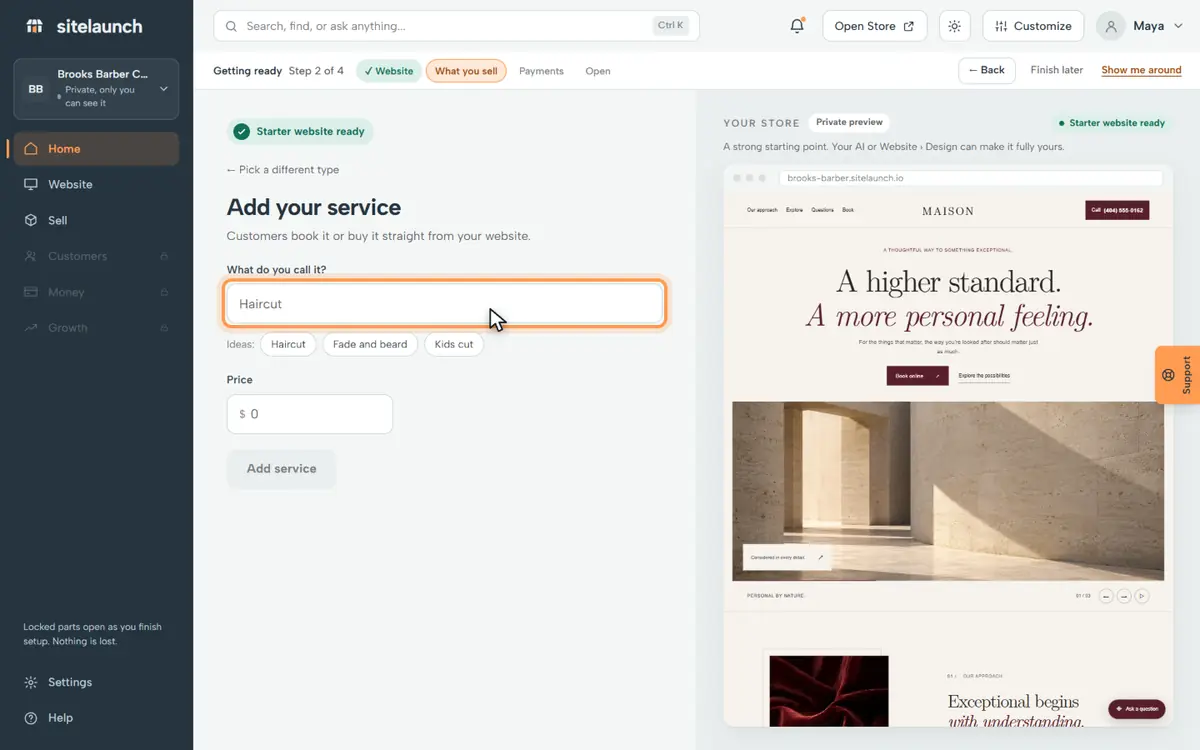
Task: Click the Finish later link
Action: (x=1057, y=70)
